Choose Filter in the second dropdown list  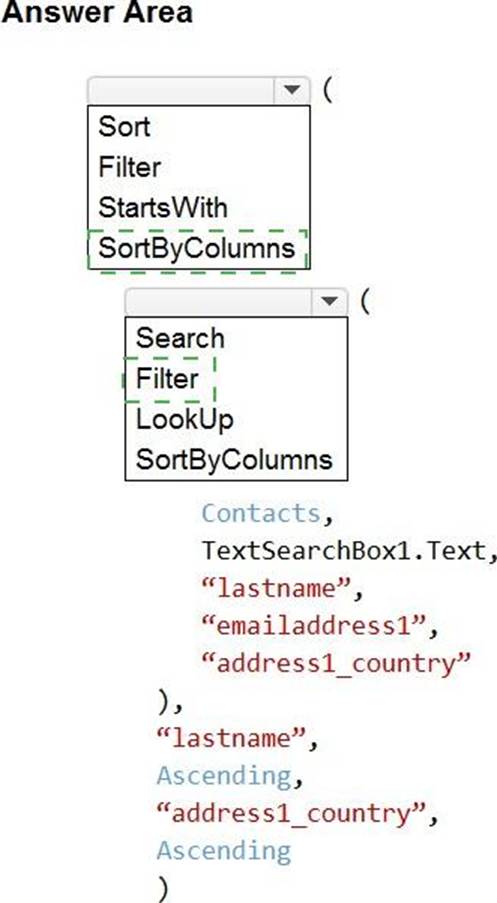(168, 378)
